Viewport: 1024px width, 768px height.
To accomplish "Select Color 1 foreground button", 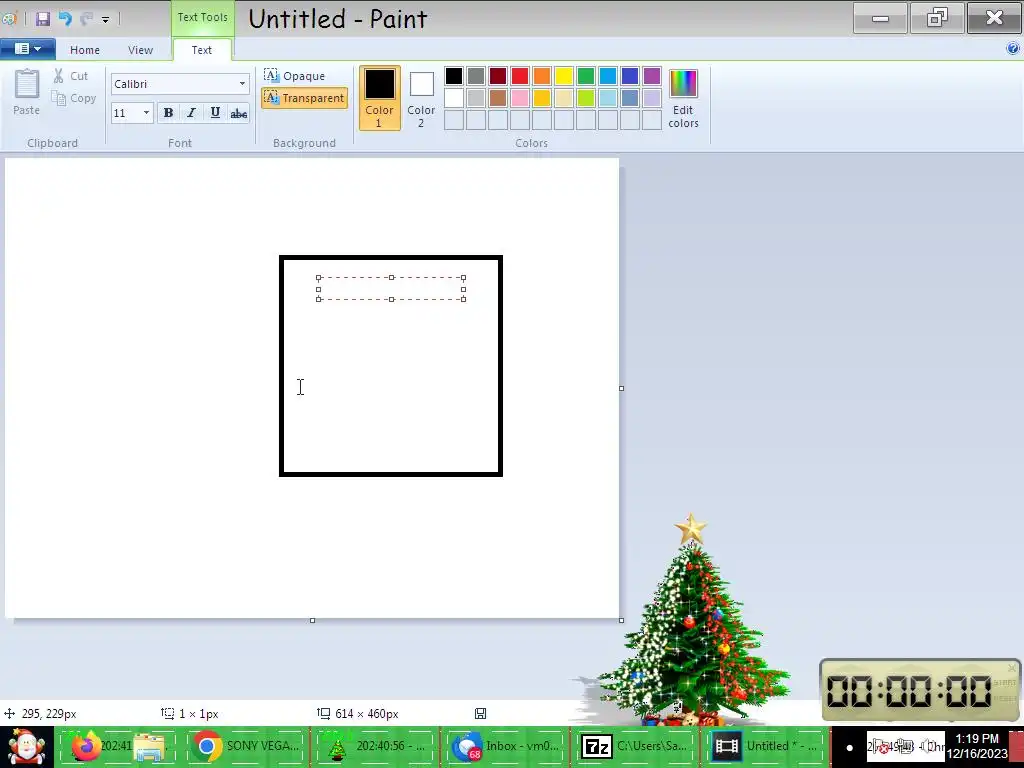I will tap(379, 98).
